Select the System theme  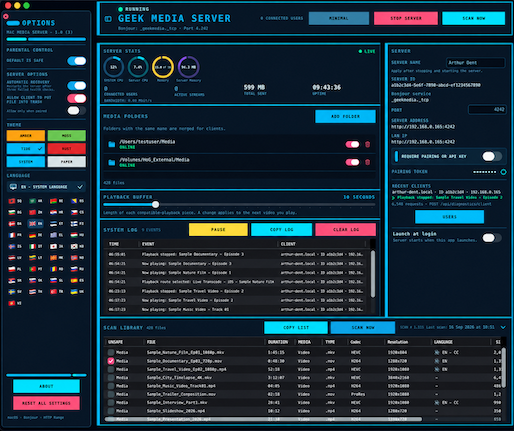(26, 162)
